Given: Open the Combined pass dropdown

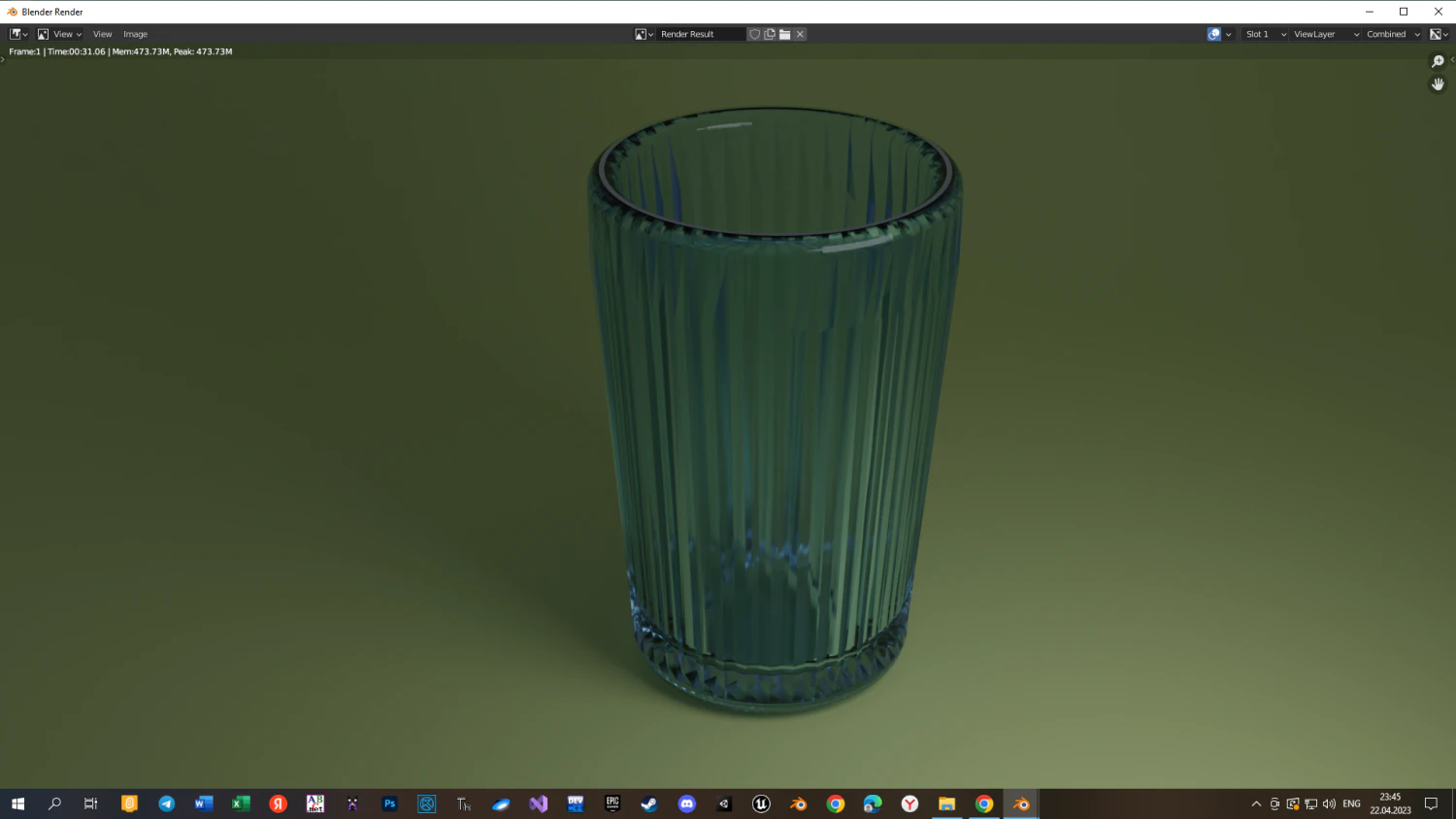Looking at the screenshot, I should pos(1393,34).
